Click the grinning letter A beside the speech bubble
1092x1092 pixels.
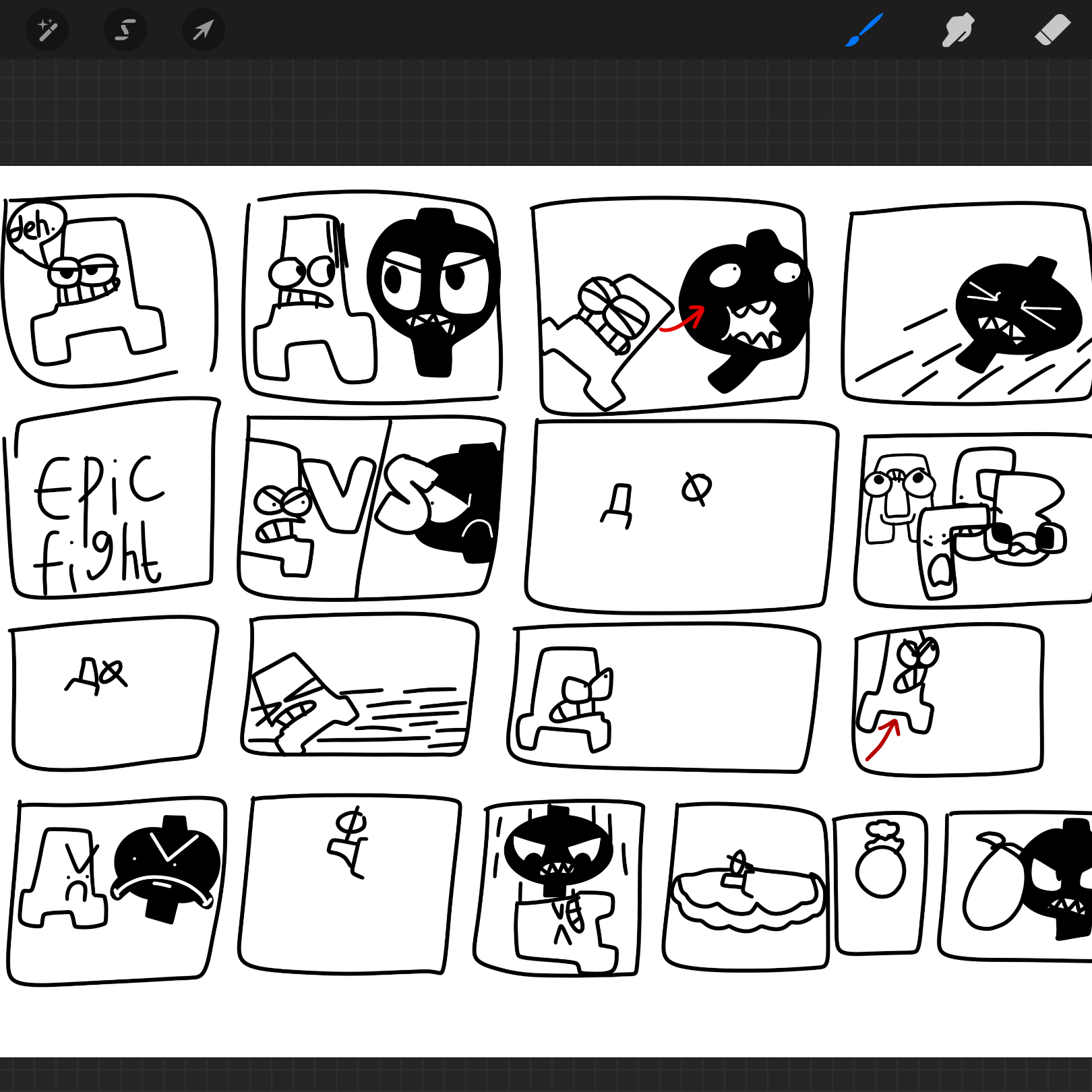pos(101,290)
